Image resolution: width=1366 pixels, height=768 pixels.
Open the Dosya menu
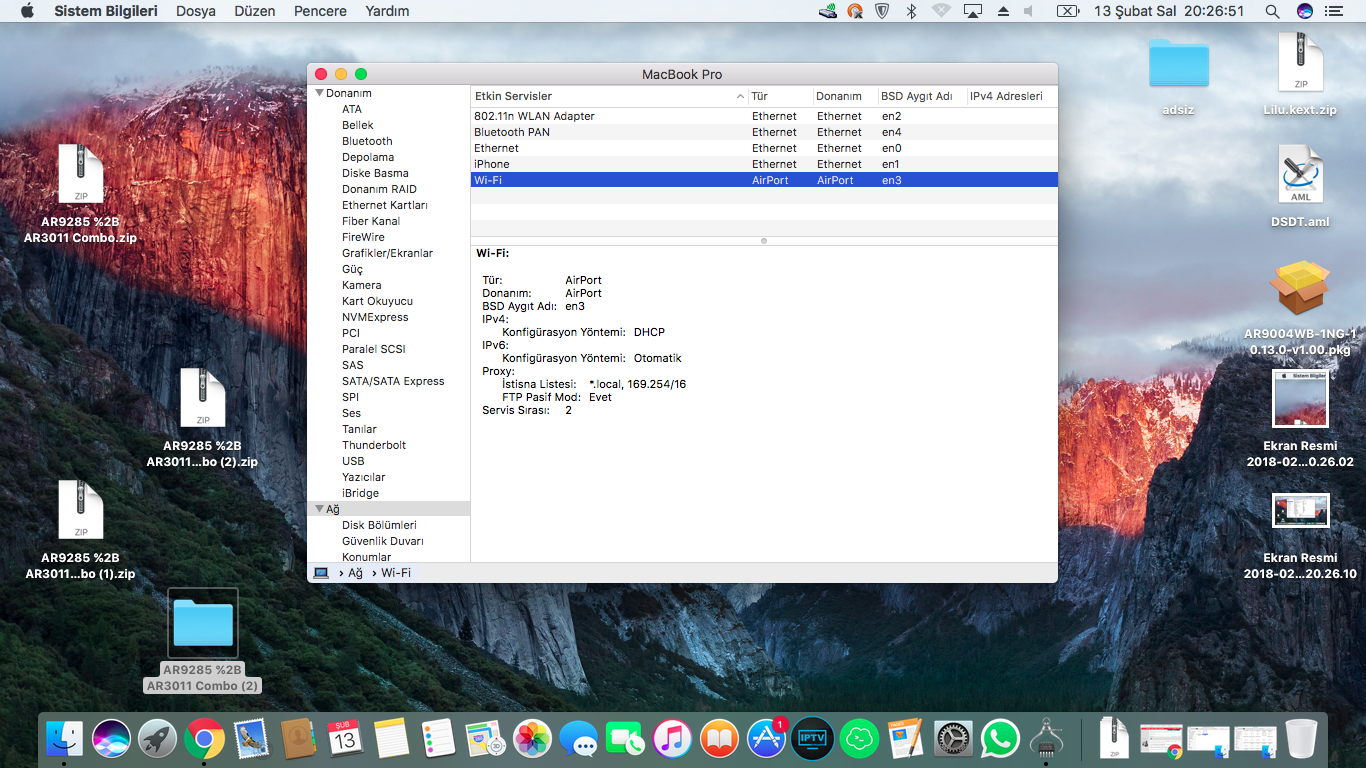click(196, 11)
